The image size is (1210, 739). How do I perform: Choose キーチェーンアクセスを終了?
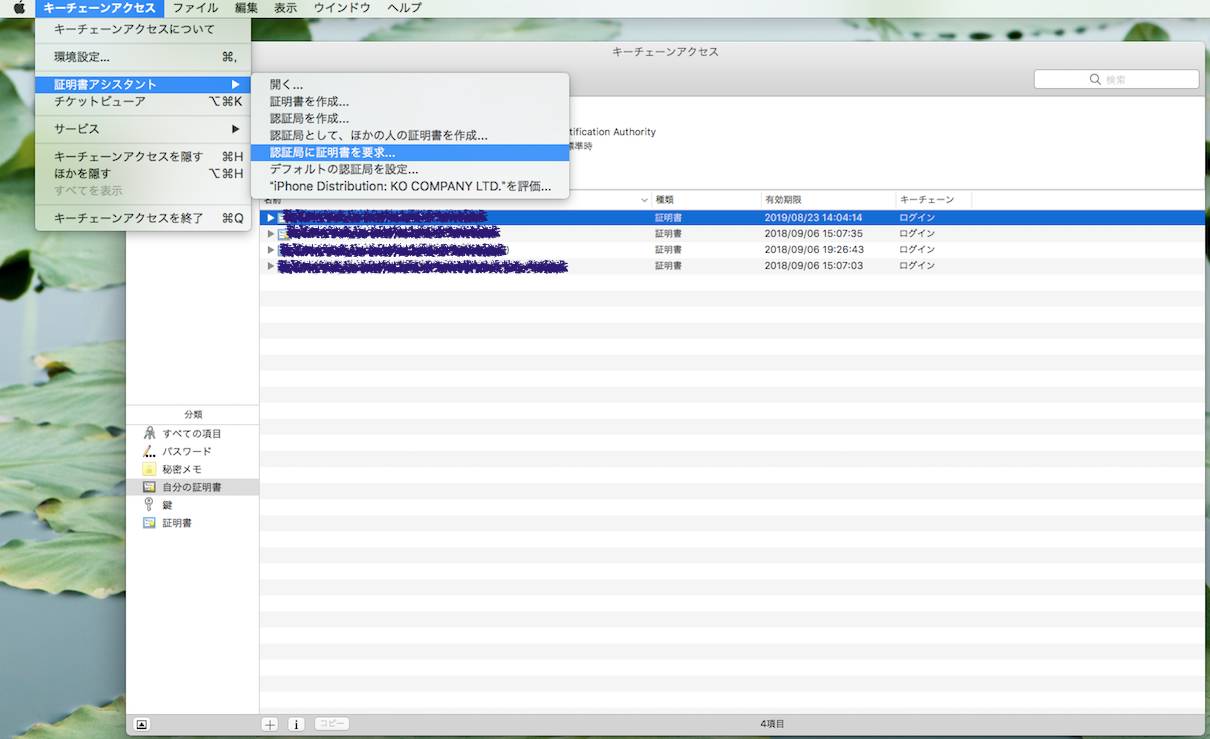click(x=143, y=218)
